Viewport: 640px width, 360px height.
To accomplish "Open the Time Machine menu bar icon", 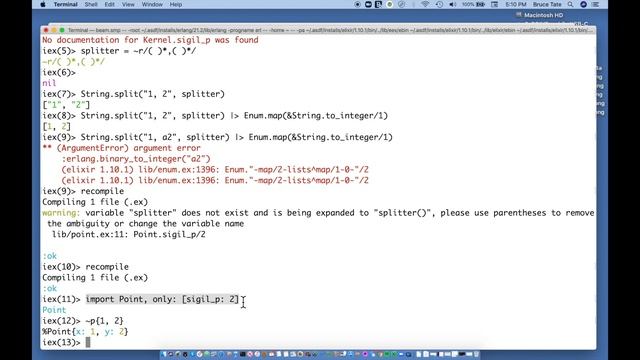I will (x=439, y=4).
